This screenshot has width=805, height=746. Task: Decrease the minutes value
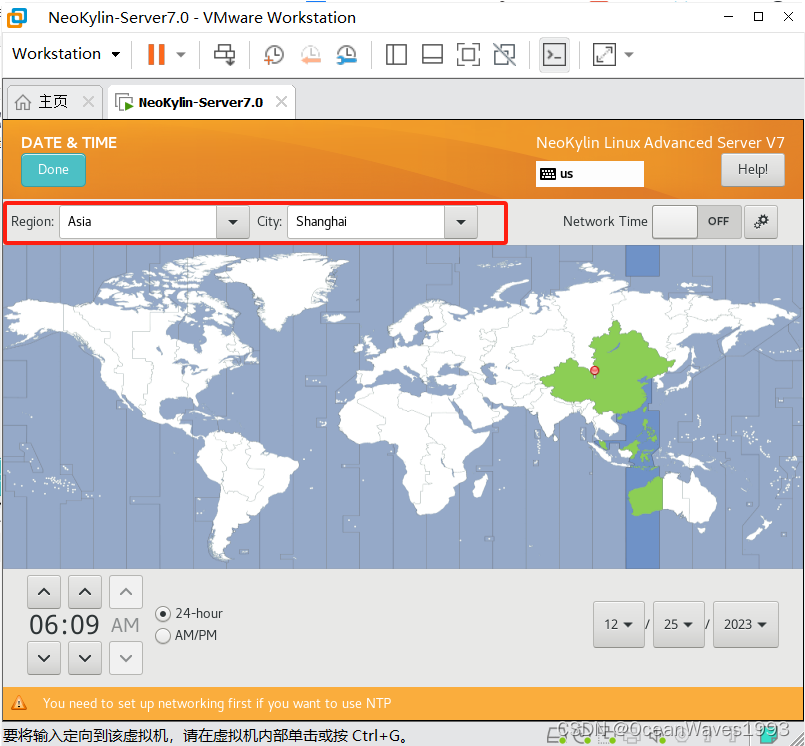pyautogui.click(x=85, y=658)
